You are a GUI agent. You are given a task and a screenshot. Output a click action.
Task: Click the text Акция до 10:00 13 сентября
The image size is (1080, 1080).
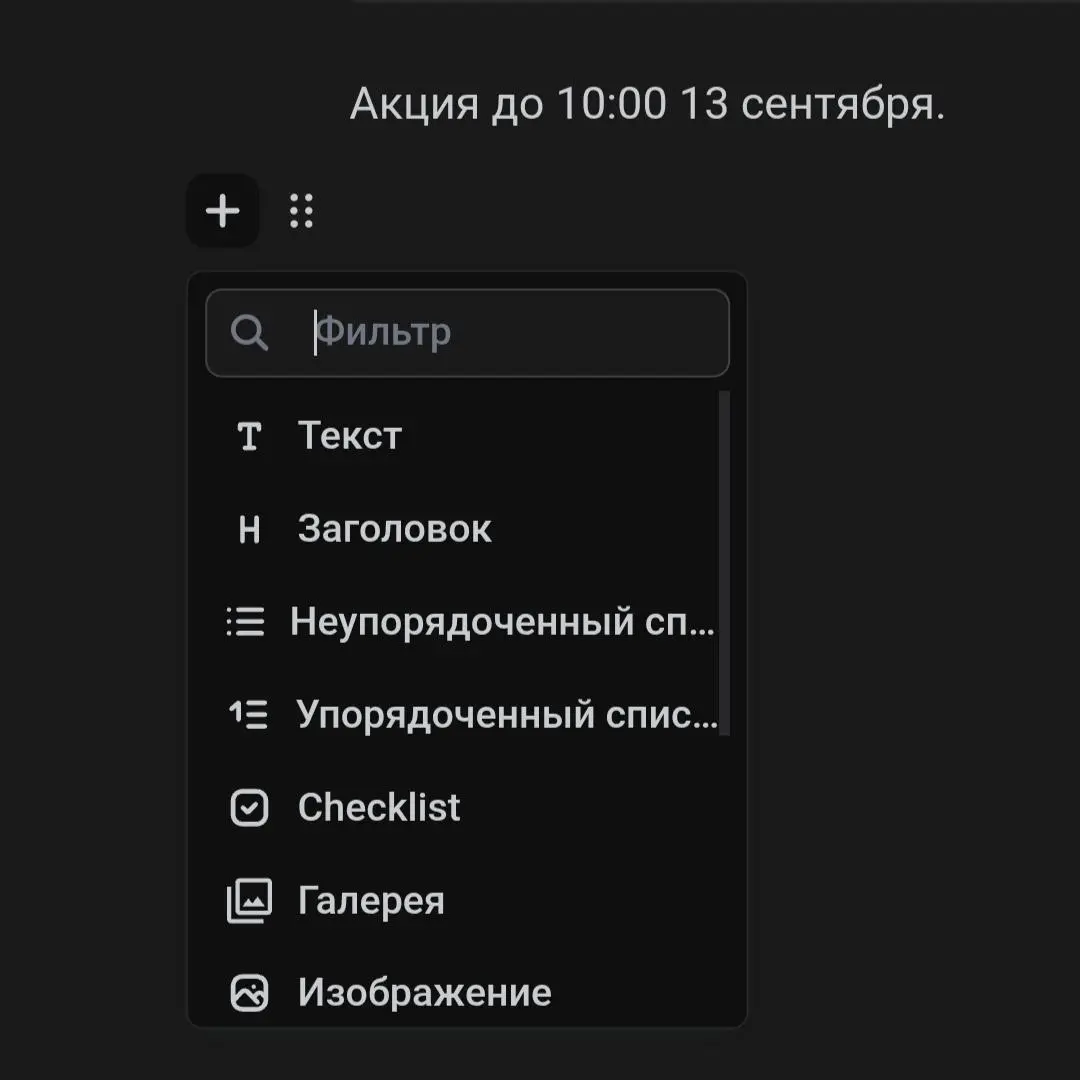click(647, 104)
